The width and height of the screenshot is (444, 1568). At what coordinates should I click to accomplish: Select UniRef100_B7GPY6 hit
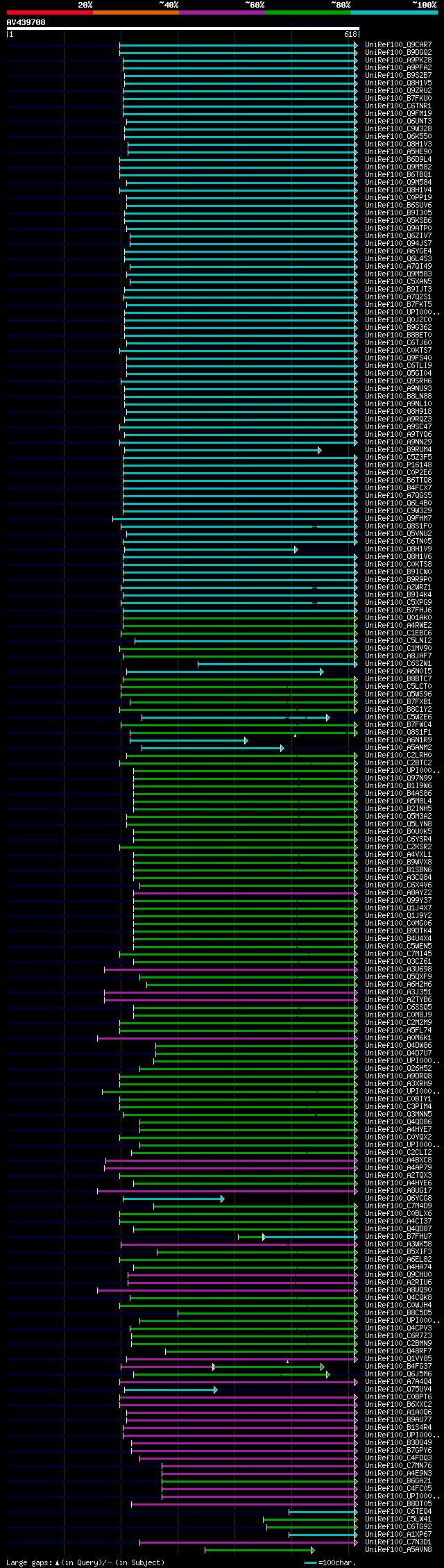coord(398,1450)
